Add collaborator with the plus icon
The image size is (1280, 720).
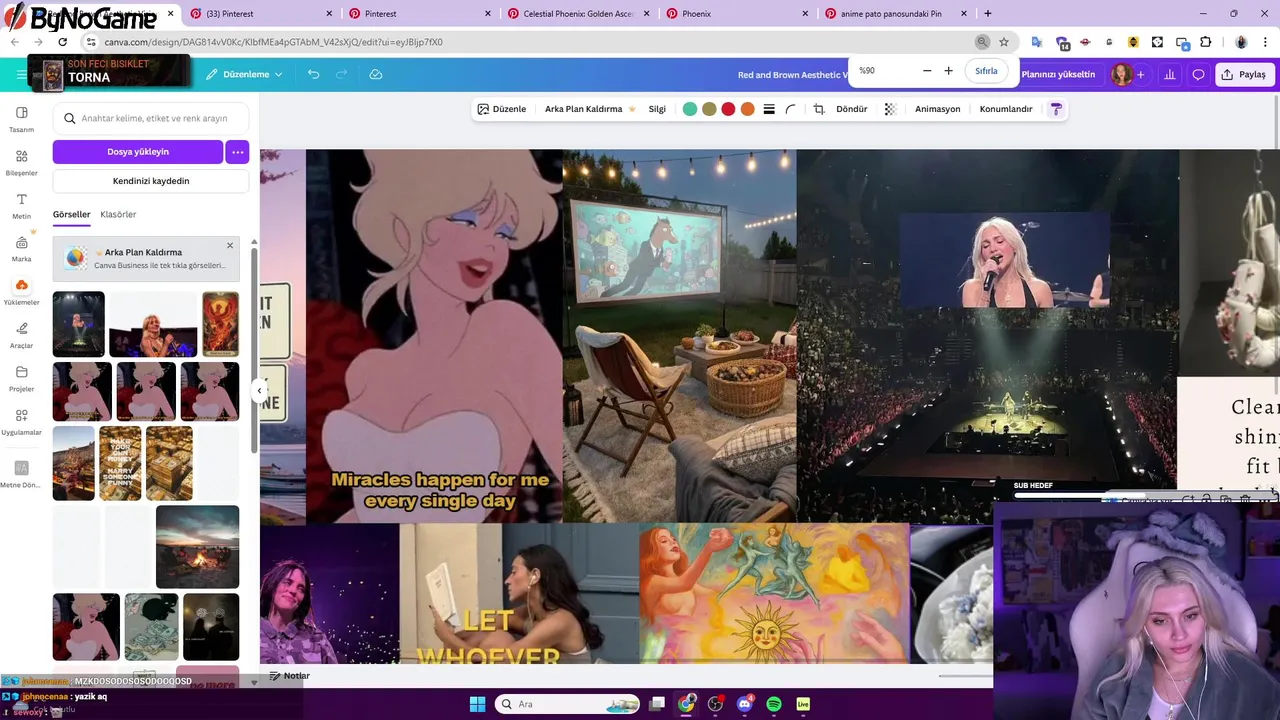pyautogui.click(x=1141, y=74)
